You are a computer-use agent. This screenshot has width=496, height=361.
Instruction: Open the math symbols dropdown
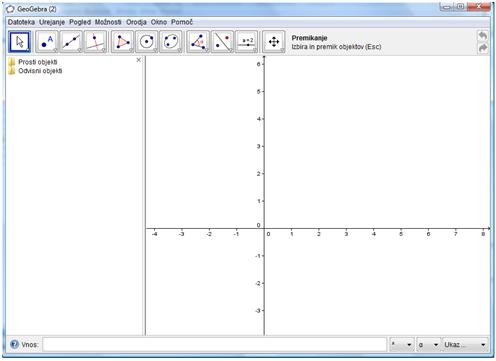click(x=402, y=345)
